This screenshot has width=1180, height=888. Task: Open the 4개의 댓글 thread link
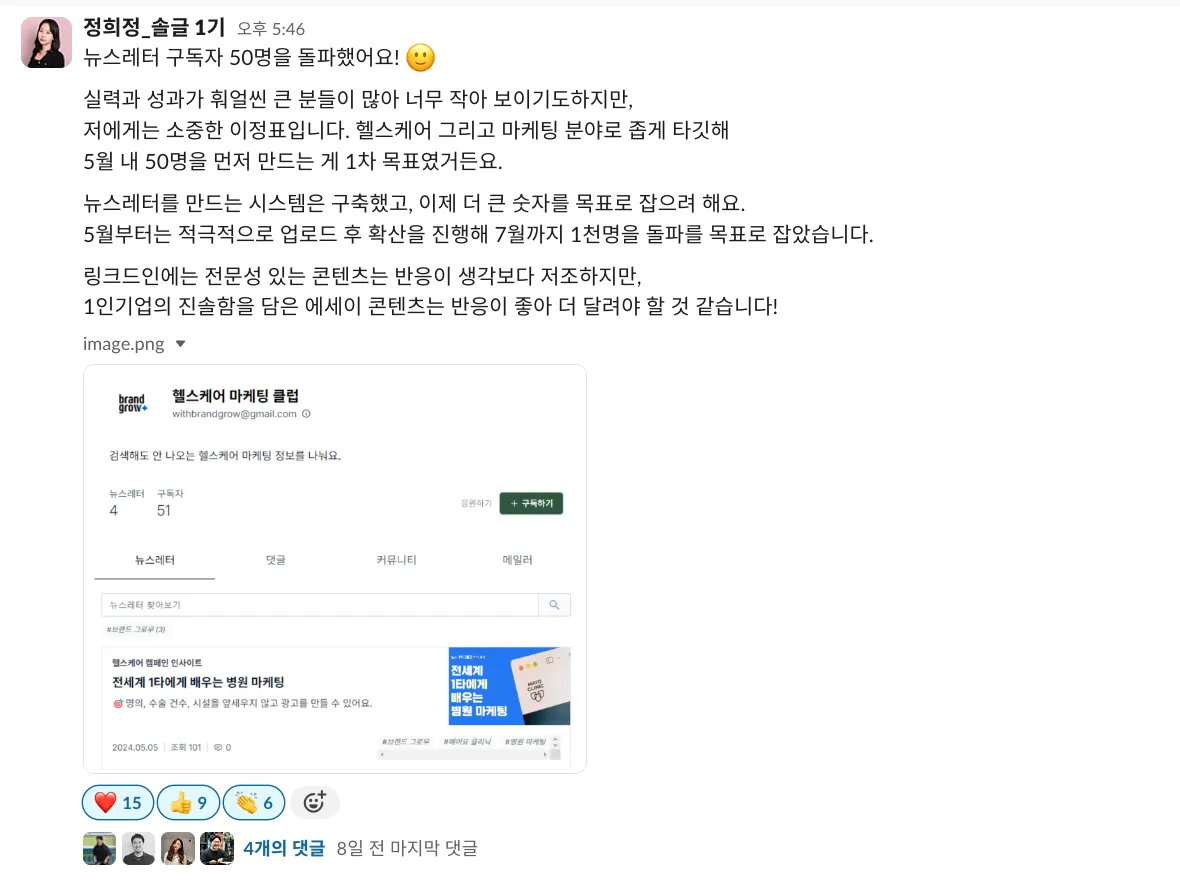pyautogui.click(x=284, y=848)
